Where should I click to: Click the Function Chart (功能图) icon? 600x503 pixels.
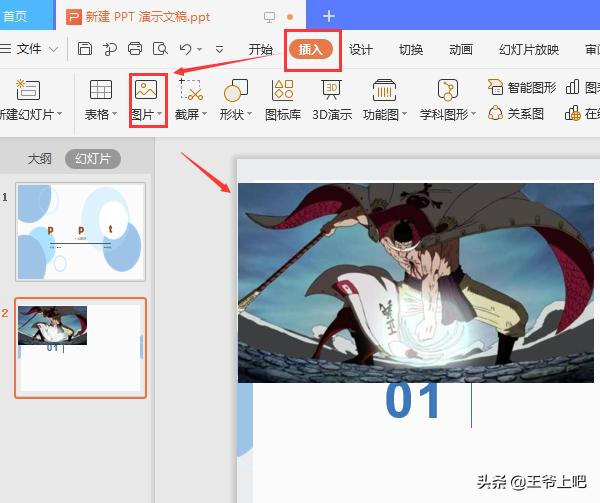[x=383, y=90]
